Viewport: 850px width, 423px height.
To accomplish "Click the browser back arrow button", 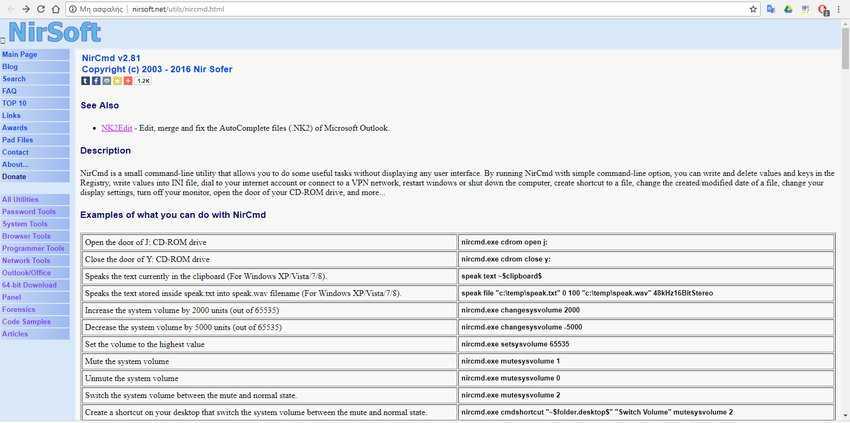I will (x=10, y=9).
